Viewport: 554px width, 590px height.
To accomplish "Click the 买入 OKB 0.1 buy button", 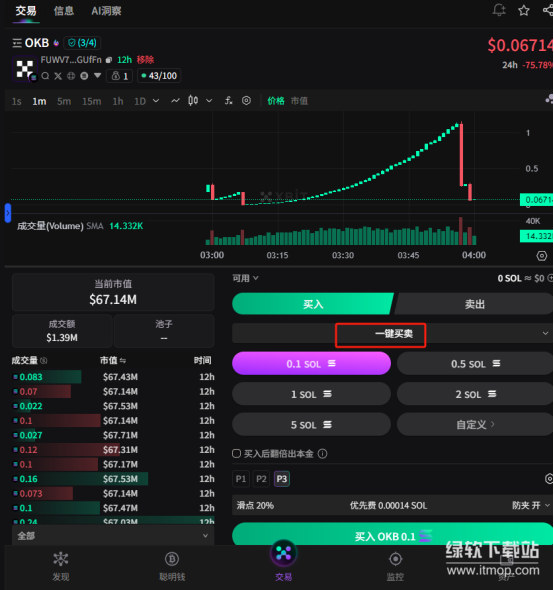I will (392, 534).
